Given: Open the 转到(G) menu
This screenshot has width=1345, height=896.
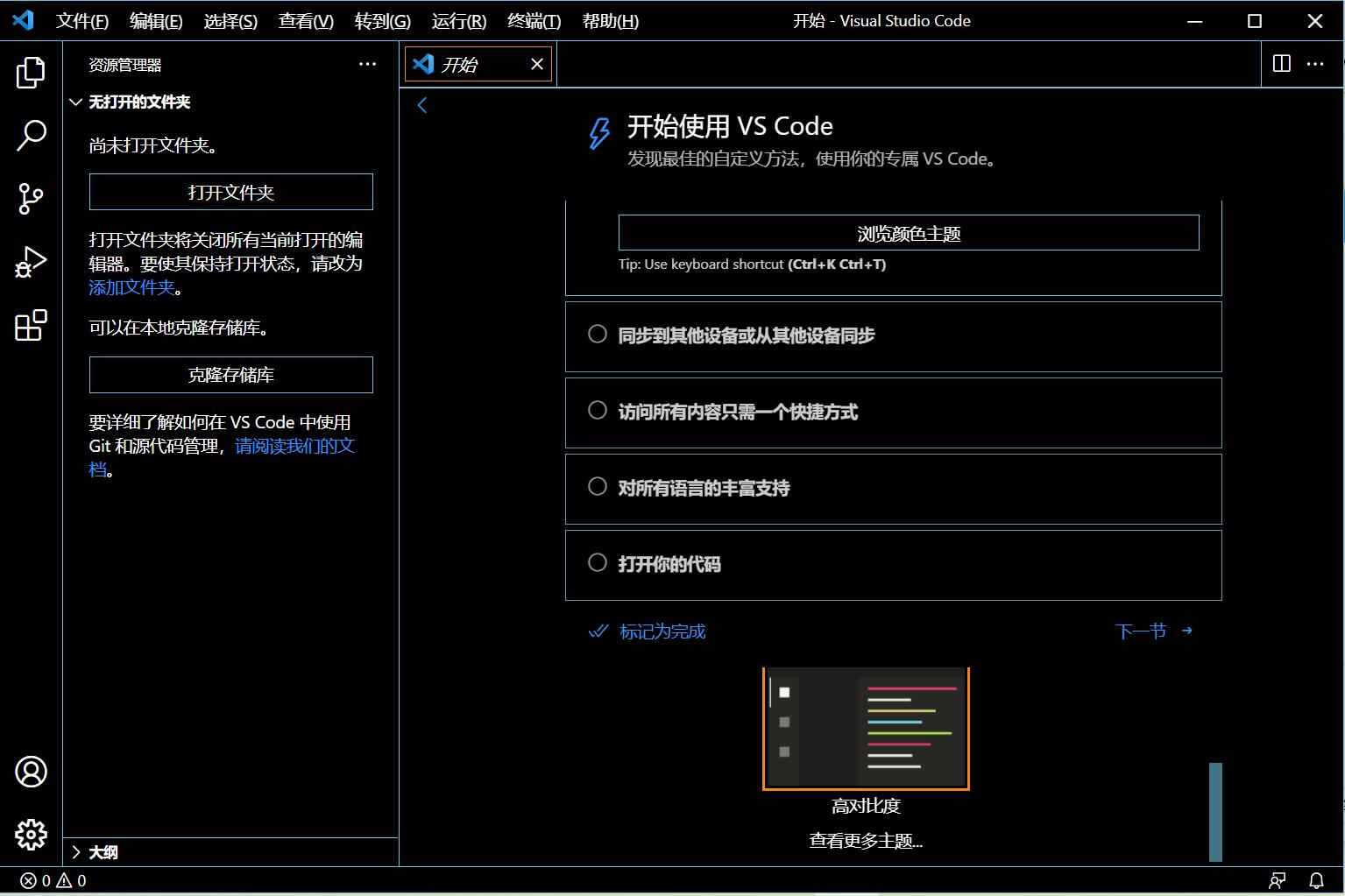Looking at the screenshot, I should point(382,21).
